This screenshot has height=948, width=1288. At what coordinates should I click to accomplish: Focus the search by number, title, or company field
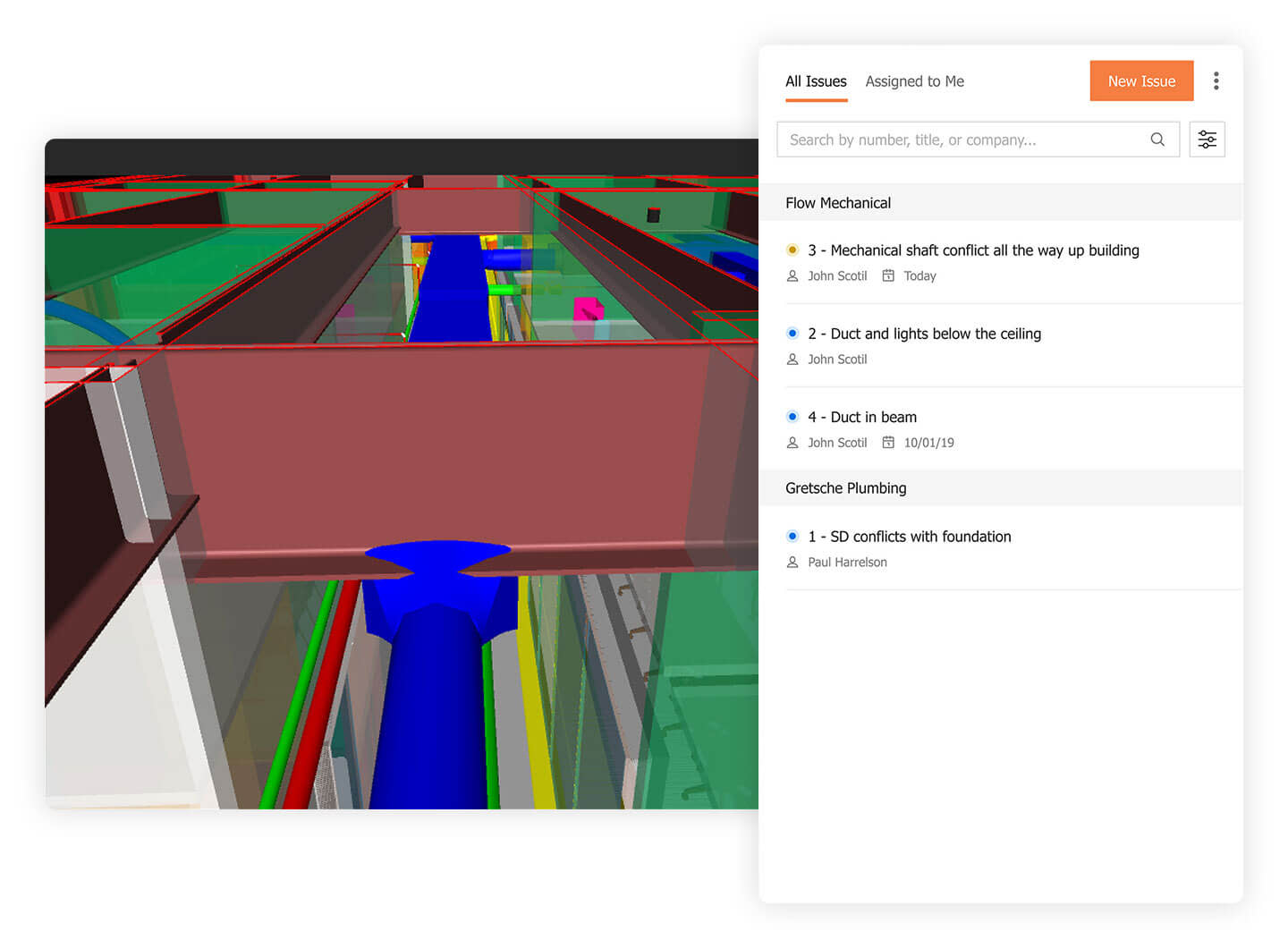pos(978,140)
